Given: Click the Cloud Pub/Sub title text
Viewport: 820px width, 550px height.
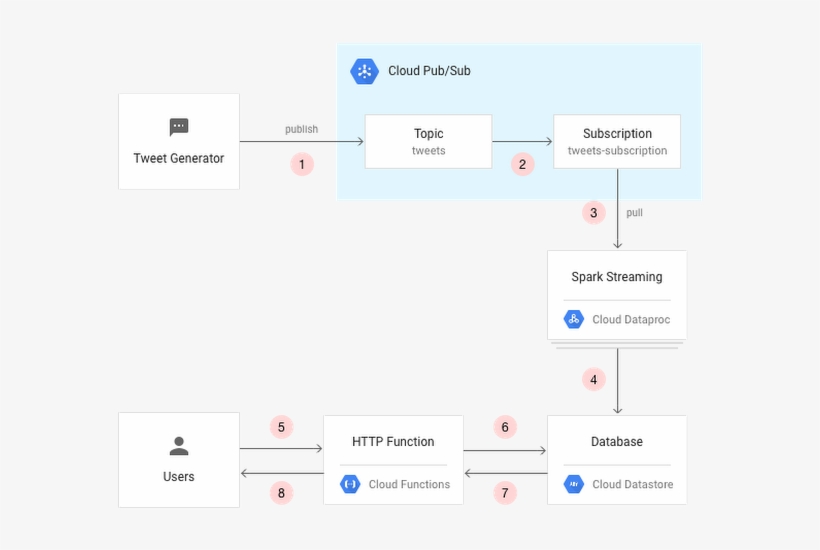Looking at the screenshot, I should click(429, 71).
